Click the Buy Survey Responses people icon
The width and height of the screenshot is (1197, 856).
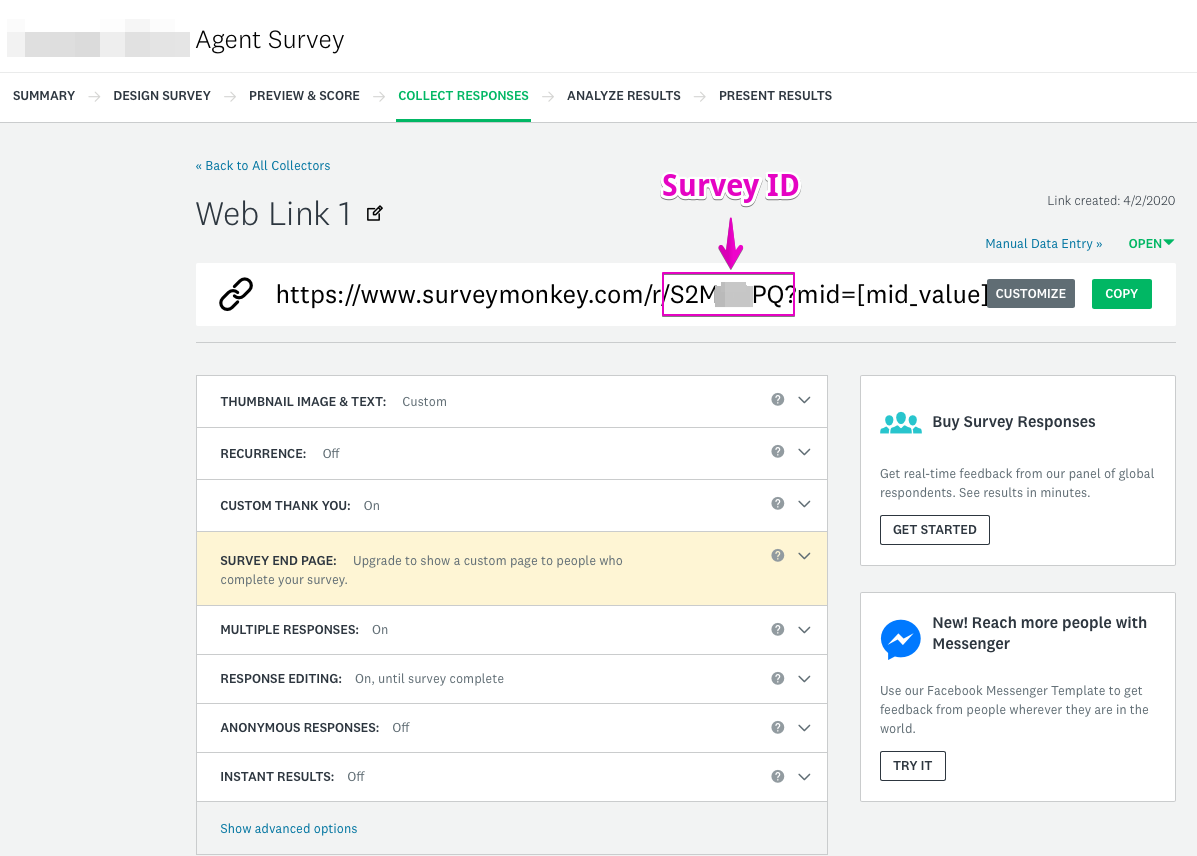click(901, 422)
